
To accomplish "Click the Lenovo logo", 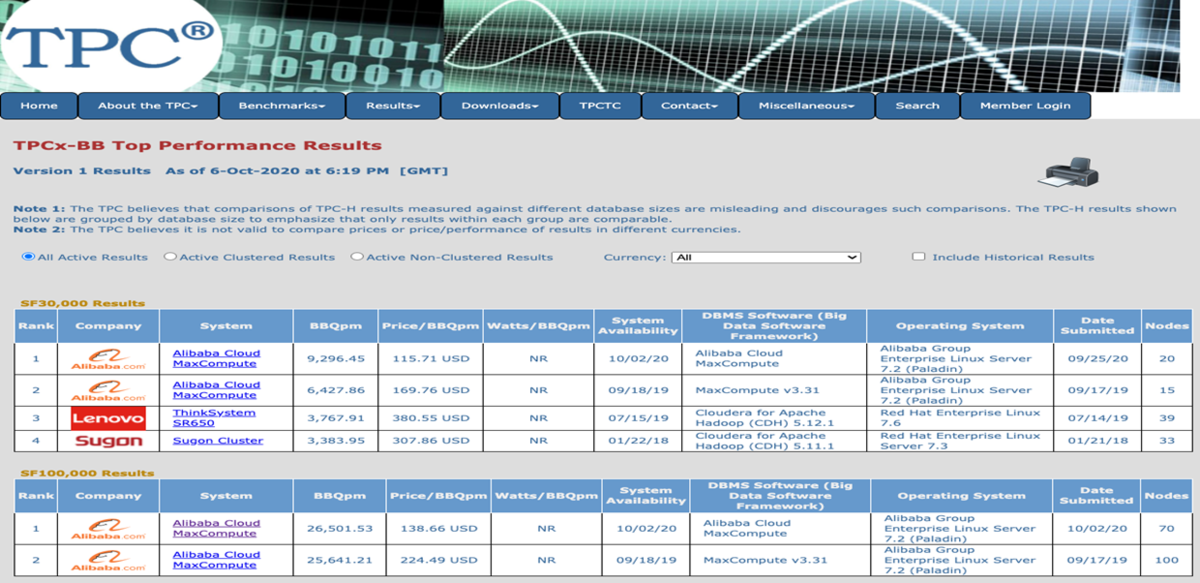I will click(108, 417).
